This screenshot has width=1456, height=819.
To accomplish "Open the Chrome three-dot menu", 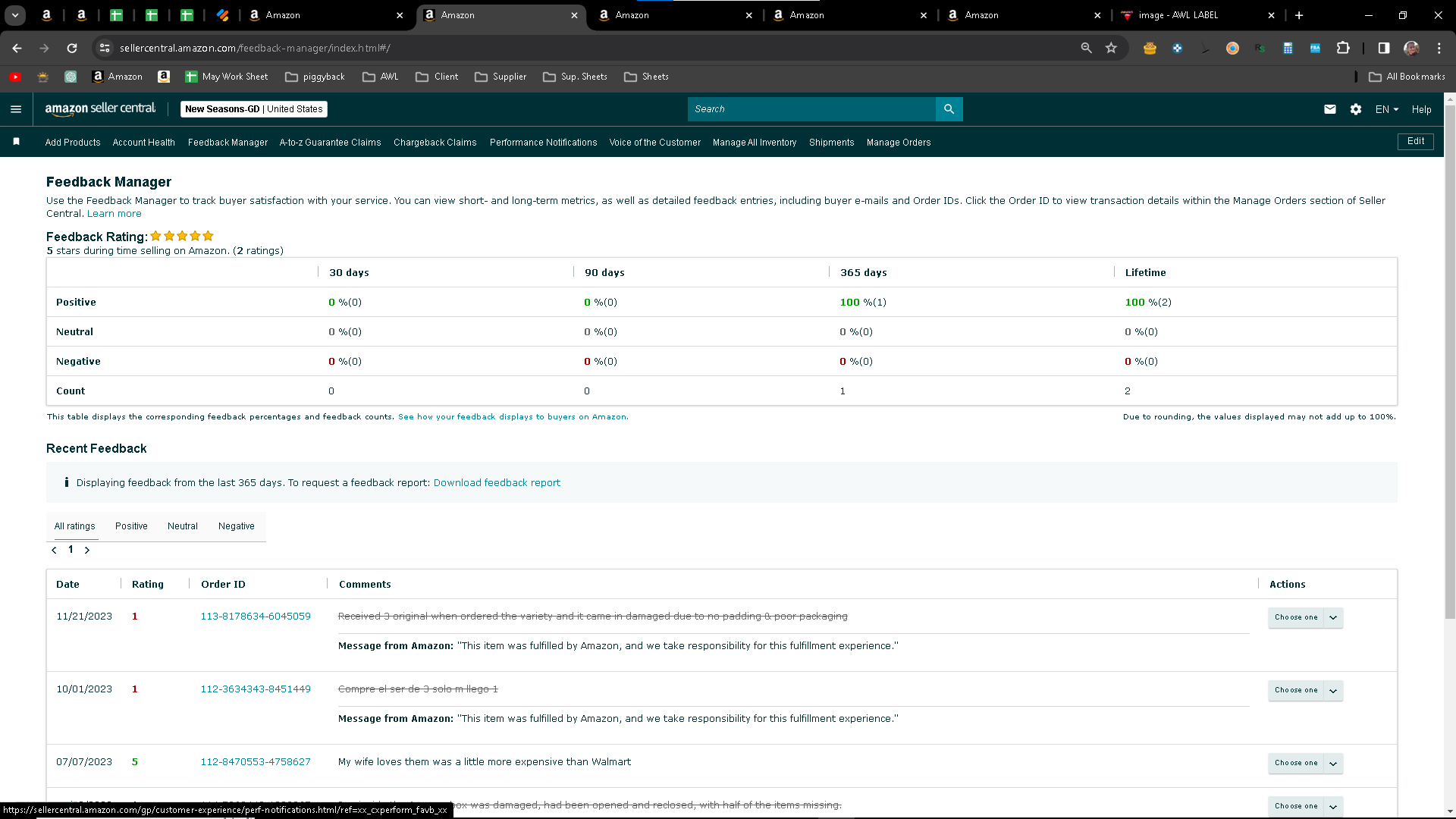I will [1439, 48].
